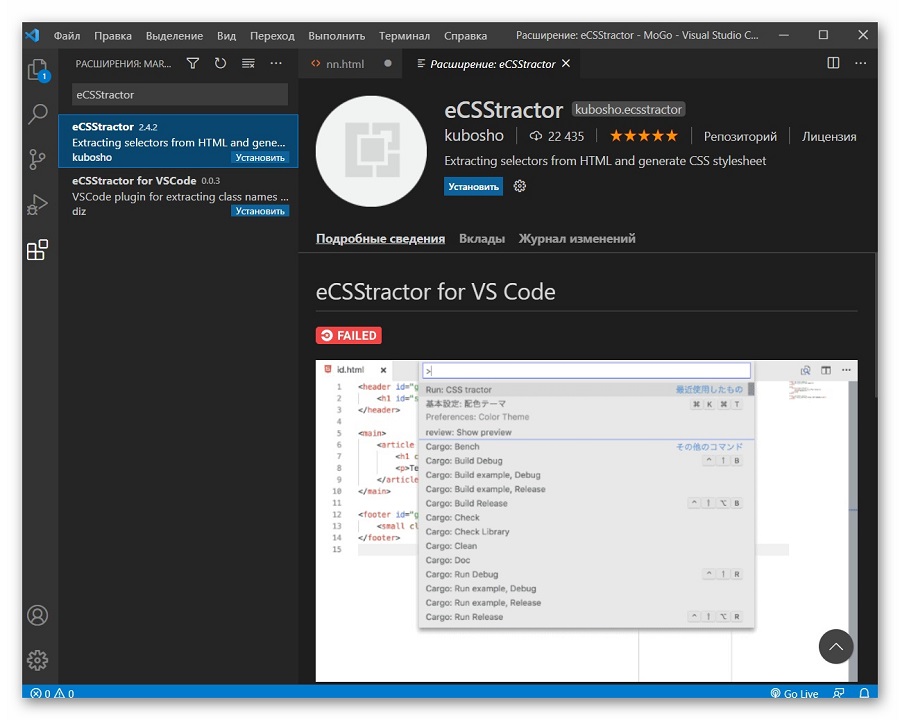The image size is (900, 720).
Task: Open extensions panel more actions menu
Action: click(x=276, y=63)
